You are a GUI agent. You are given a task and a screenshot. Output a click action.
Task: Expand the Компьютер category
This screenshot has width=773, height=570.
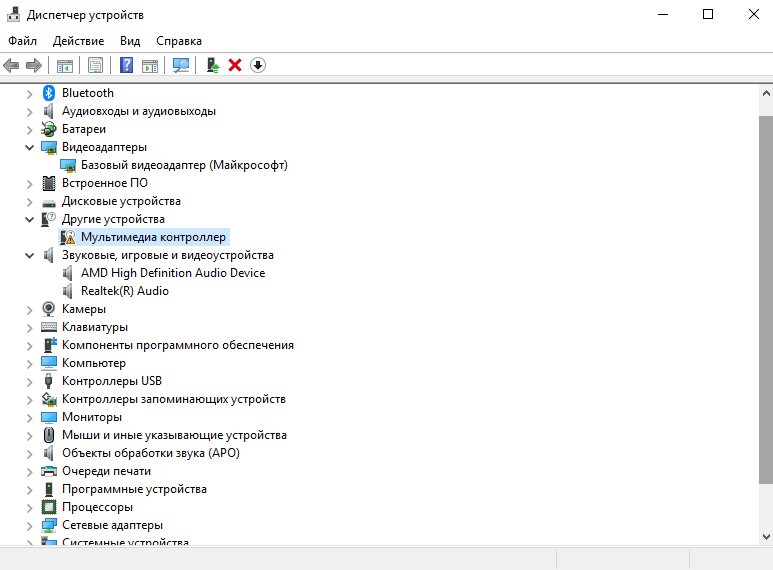click(30, 363)
